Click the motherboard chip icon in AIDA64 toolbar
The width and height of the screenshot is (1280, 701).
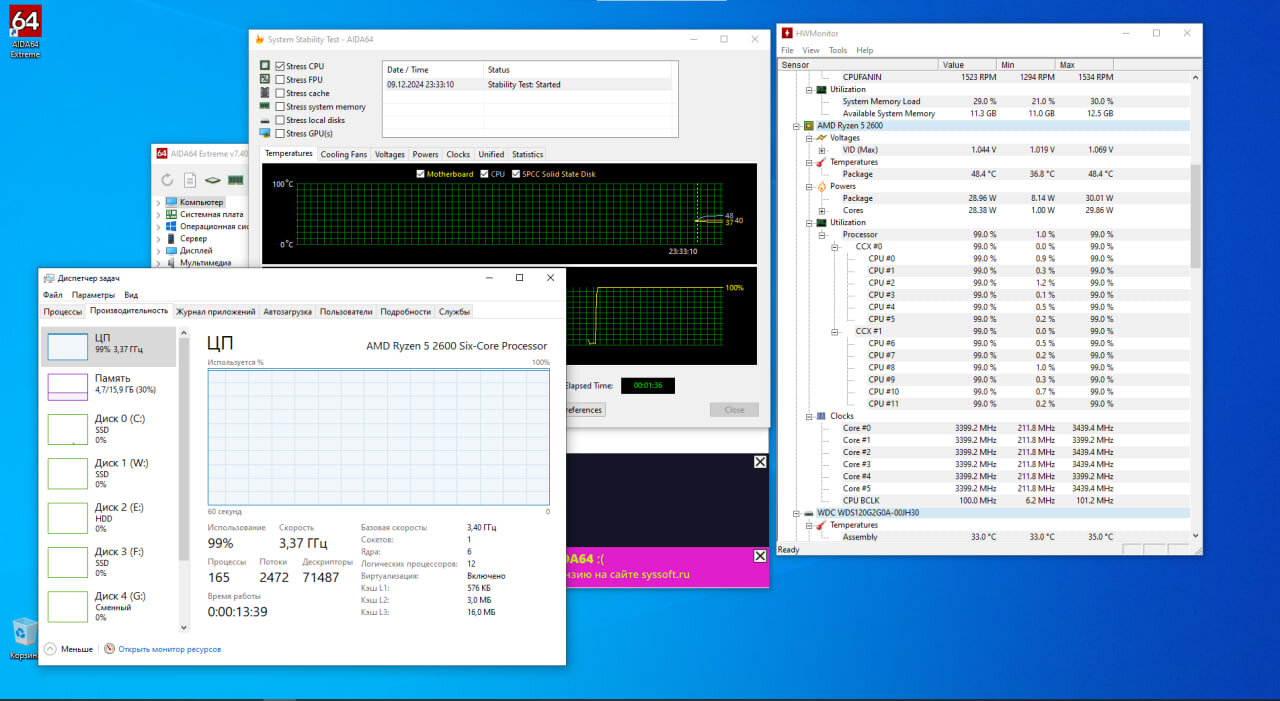(213, 180)
